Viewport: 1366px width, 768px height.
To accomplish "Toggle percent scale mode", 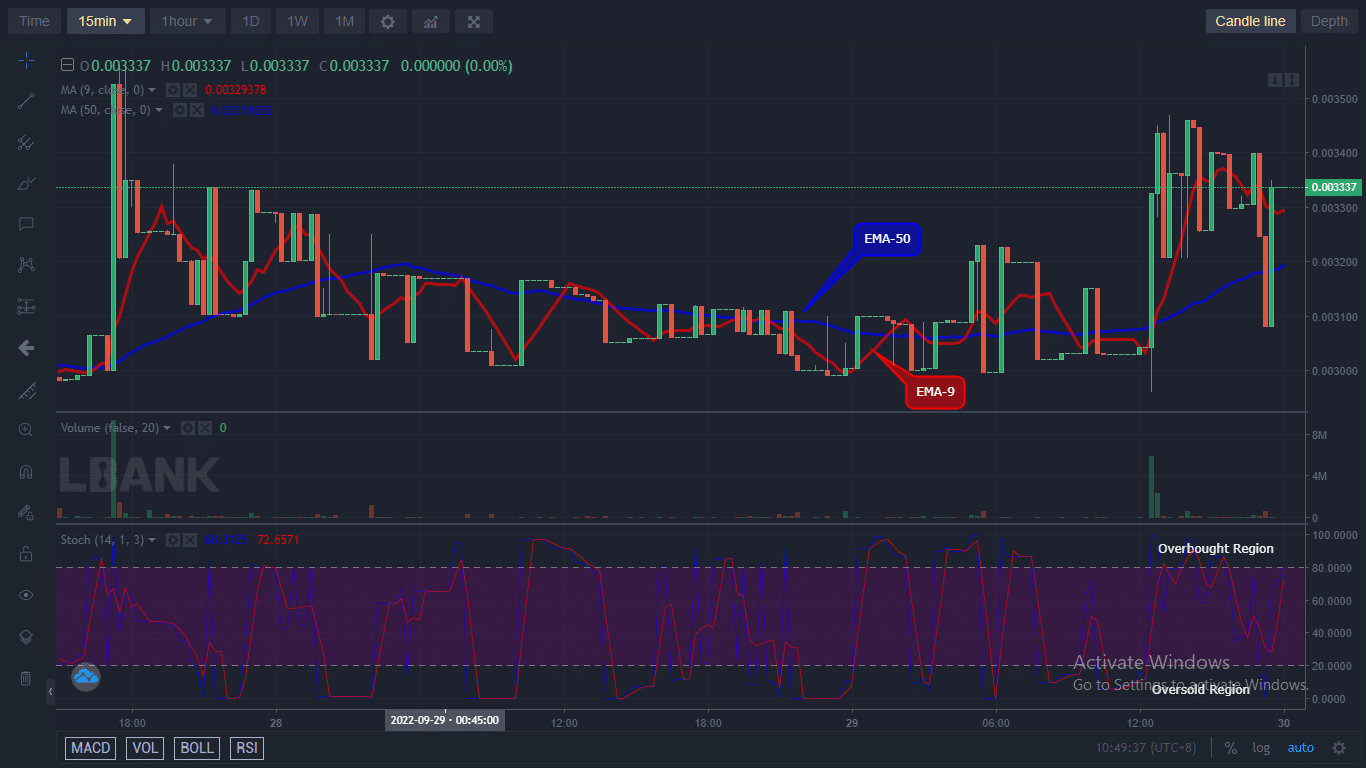I will pyautogui.click(x=1231, y=748).
